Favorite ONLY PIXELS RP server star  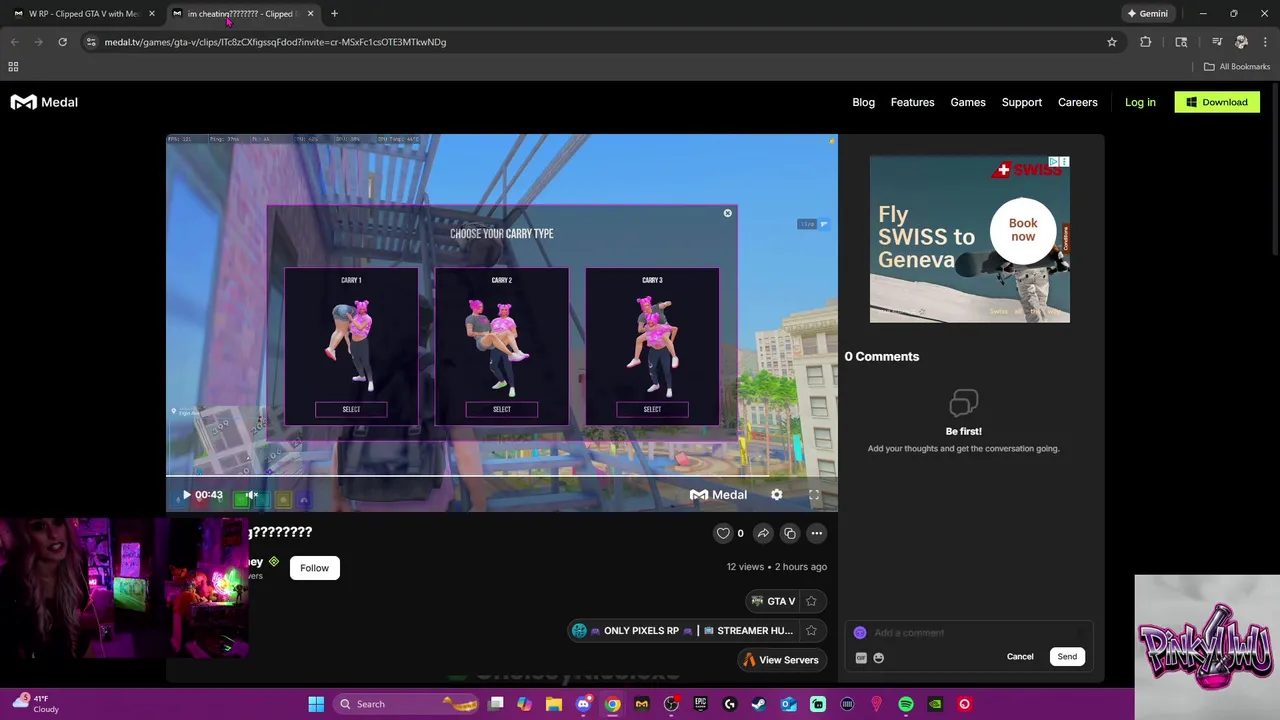tap(811, 631)
